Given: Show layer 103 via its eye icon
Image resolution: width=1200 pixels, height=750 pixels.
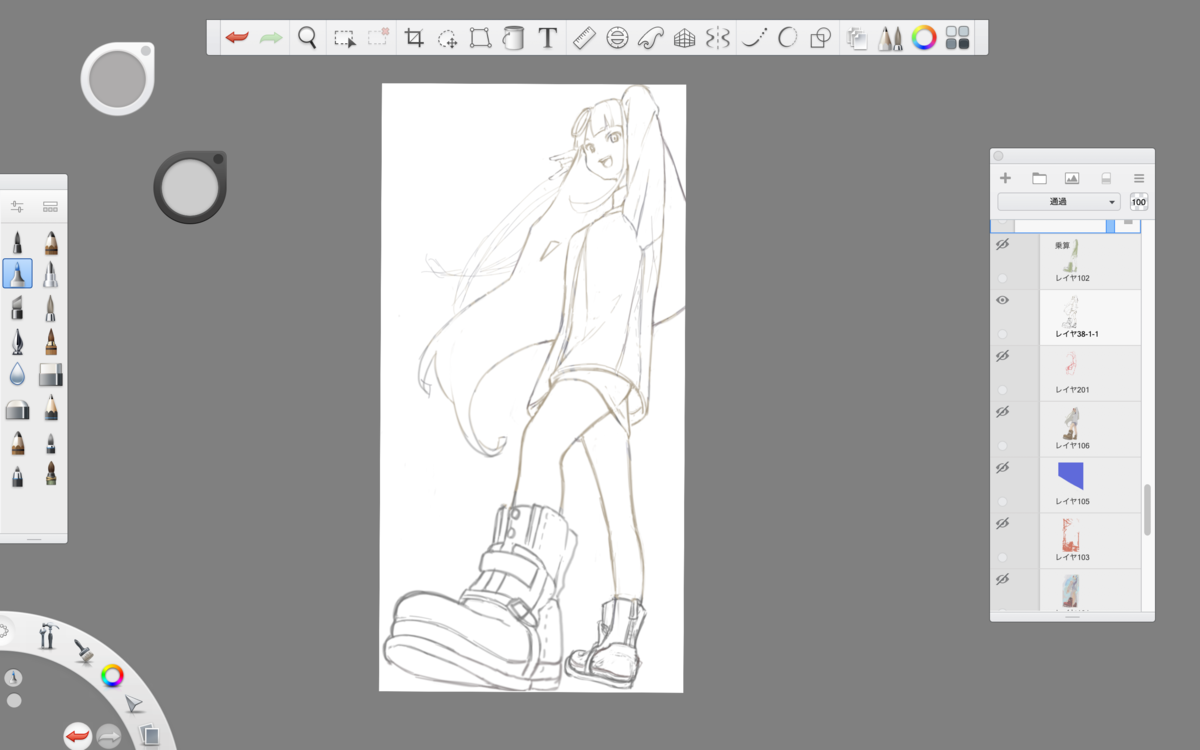Looking at the screenshot, I should (1002, 524).
